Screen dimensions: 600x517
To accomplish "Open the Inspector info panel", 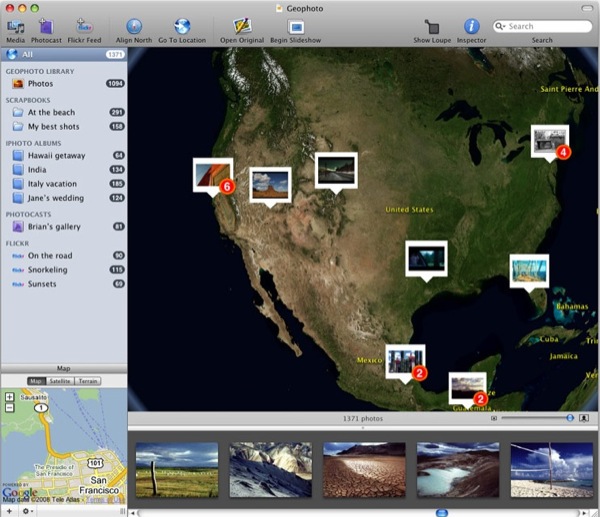I will point(472,26).
